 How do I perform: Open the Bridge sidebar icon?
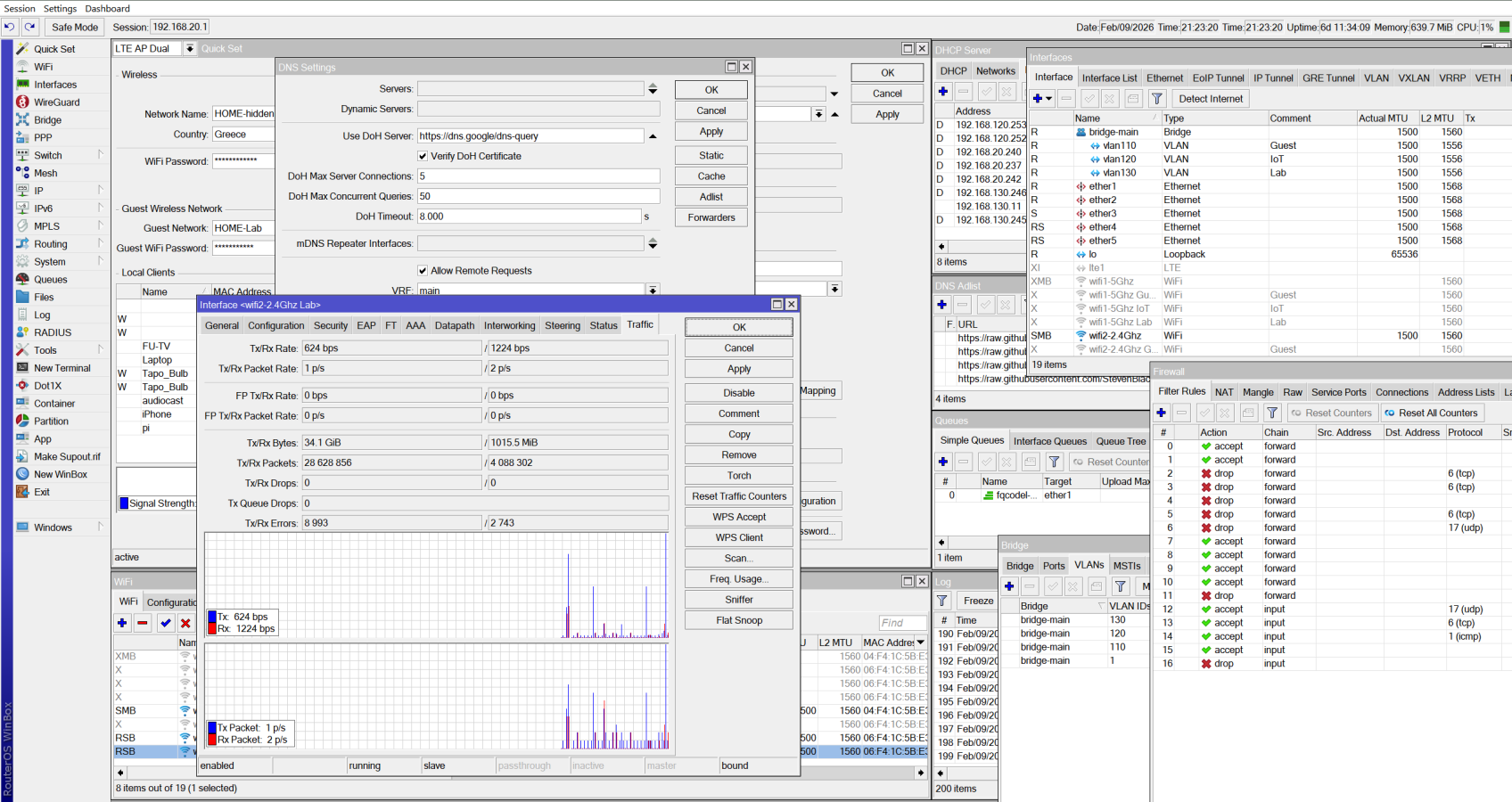[x=23, y=120]
